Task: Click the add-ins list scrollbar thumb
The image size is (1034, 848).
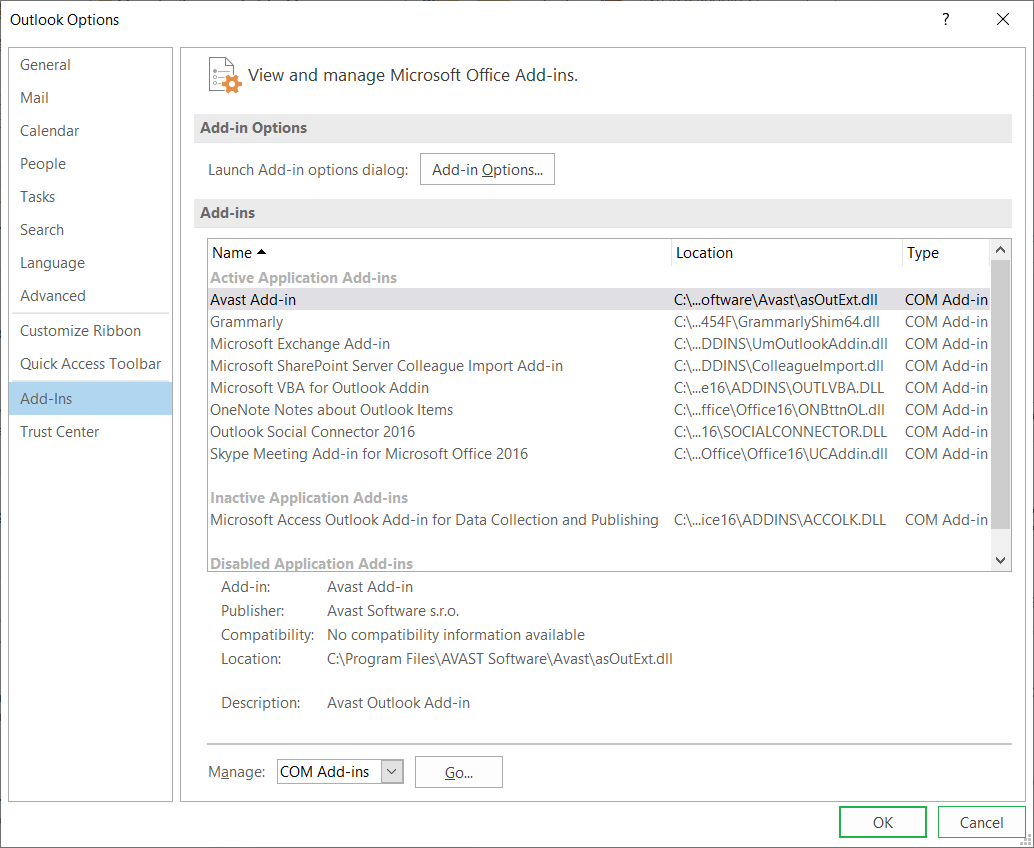Action: [1000, 394]
